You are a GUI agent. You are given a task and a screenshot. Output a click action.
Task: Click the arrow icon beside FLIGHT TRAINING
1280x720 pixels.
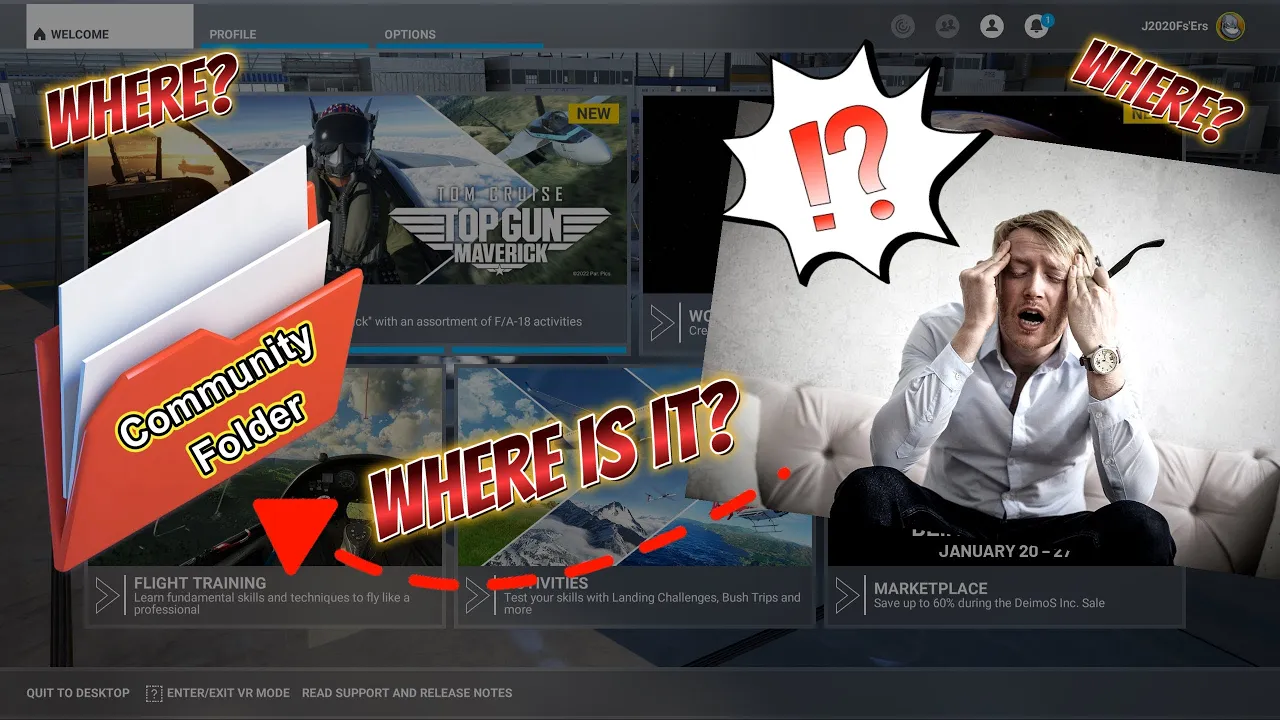point(107,596)
